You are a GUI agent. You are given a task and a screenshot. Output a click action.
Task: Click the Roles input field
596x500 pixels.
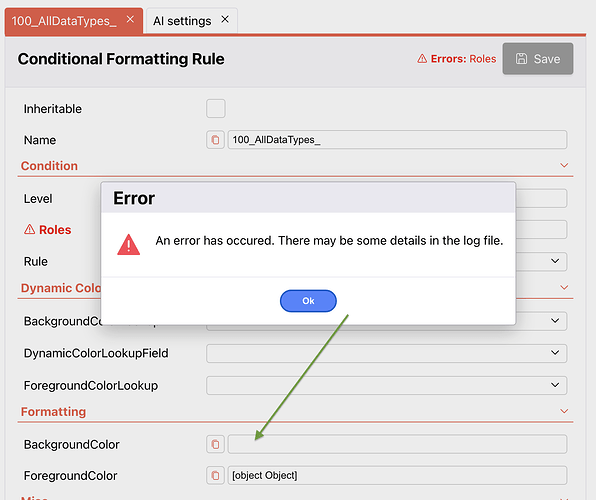click(541, 229)
